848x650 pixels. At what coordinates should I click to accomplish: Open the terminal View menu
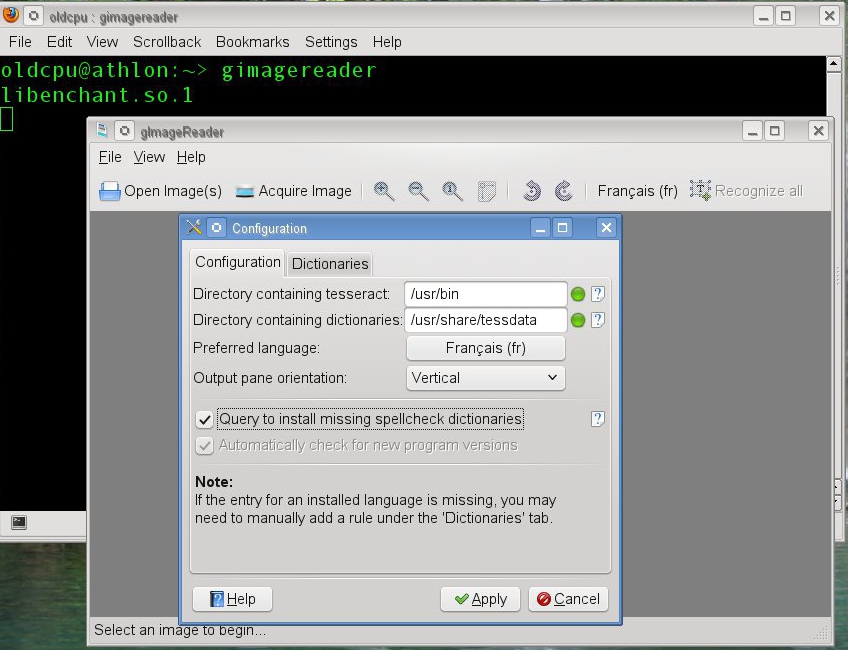point(102,42)
